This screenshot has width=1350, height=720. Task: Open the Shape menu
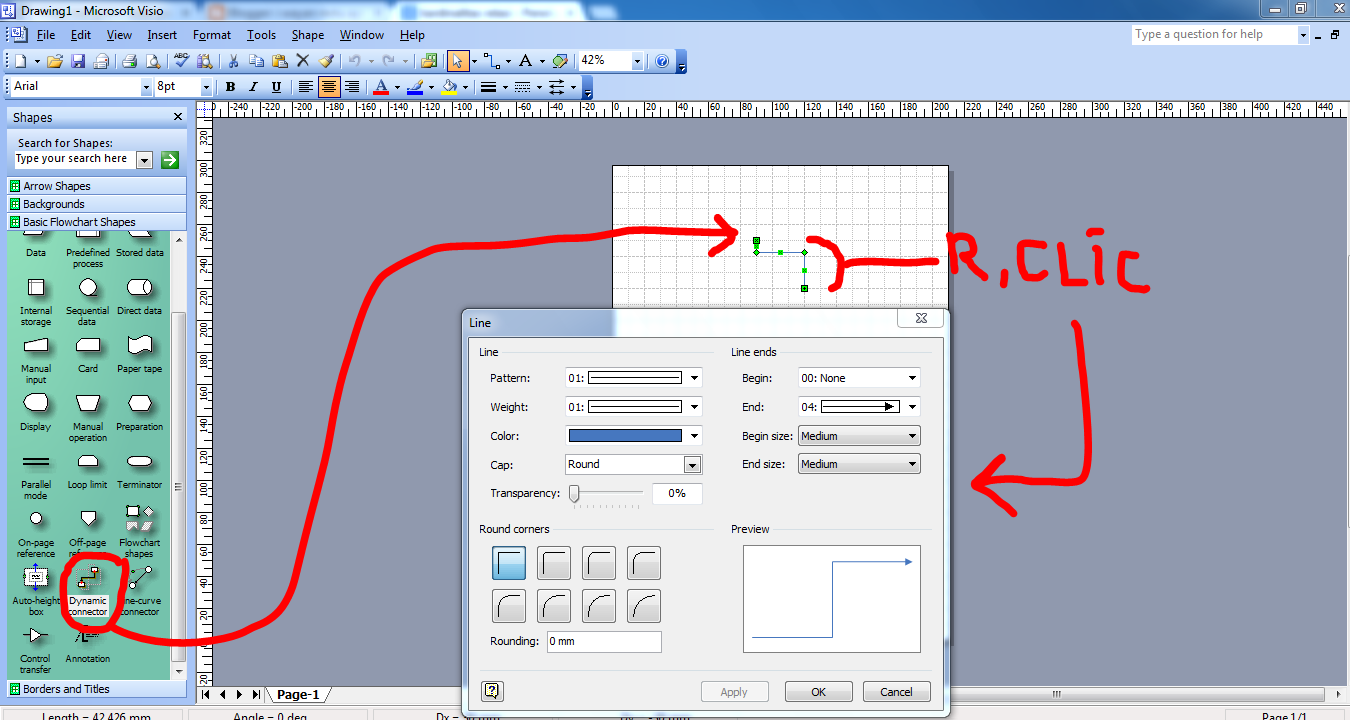tap(308, 35)
